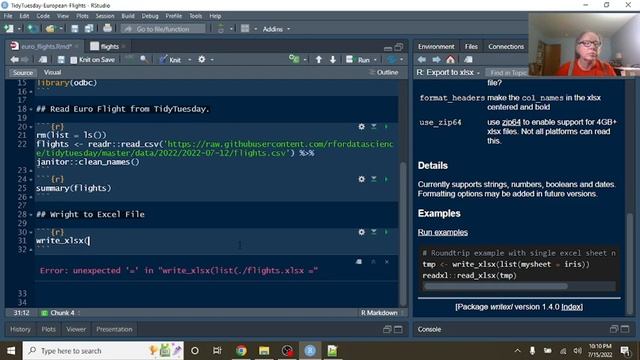
Task: Click the insert new code chunk icon
Action: coord(294,60)
